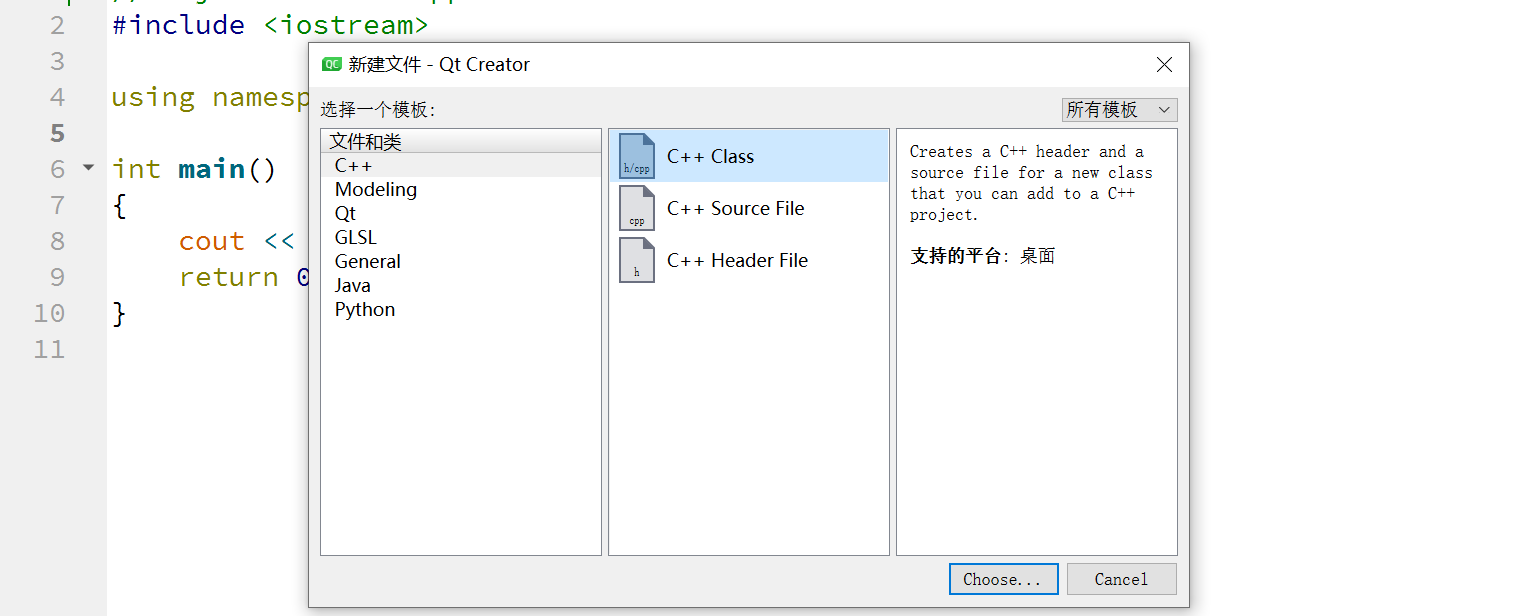Click the Cancel button
Screen dimensions: 1513x616
[x=1121, y=579]
